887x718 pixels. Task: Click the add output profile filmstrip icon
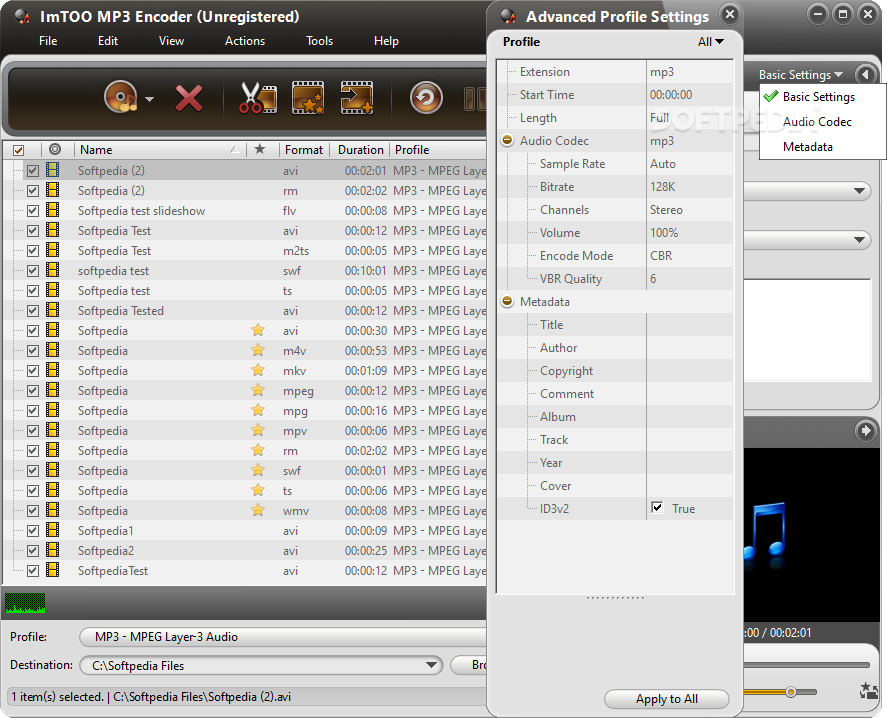pyautogui.click(x=356, y=98)
